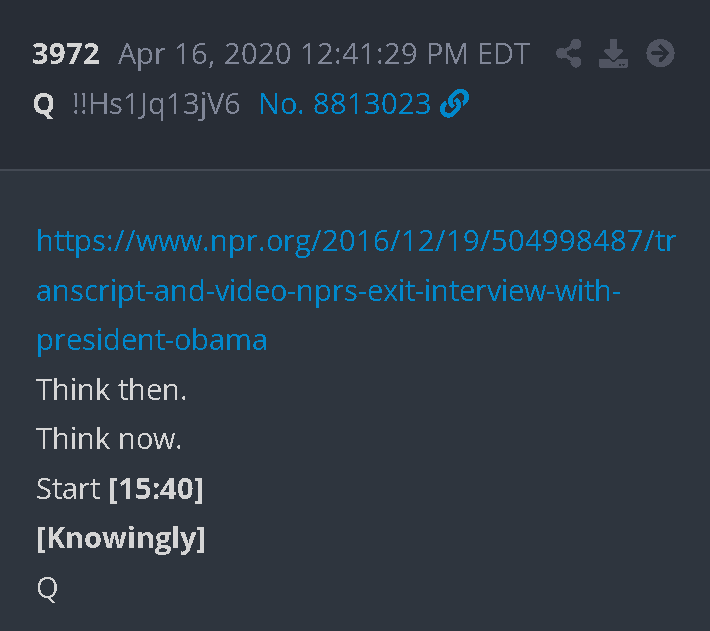Select the bold [15:40] time marker
Image resolution: width=710 pixels, height=631 pixels.
(156, 489)
